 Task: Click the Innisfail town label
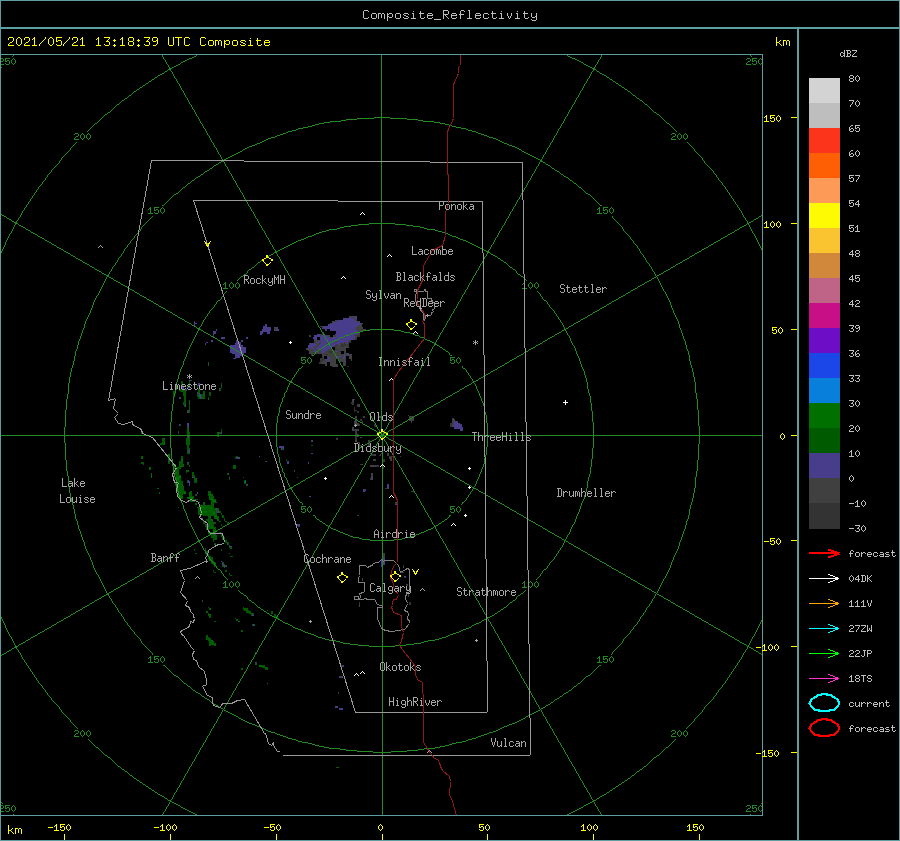coord(404,362)
